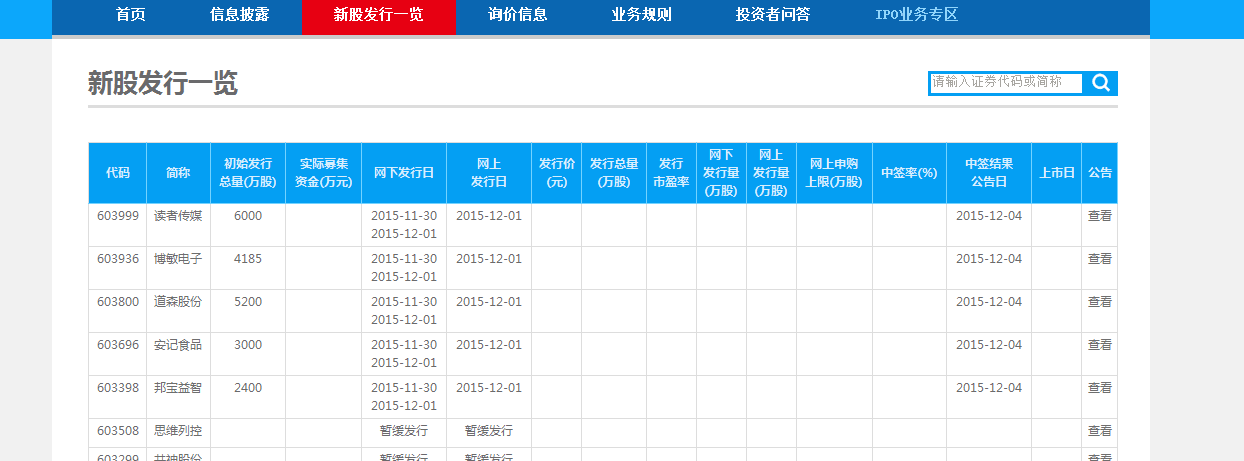Click the issue volume value 2400

pyautogui.click(x=248, y=388)
